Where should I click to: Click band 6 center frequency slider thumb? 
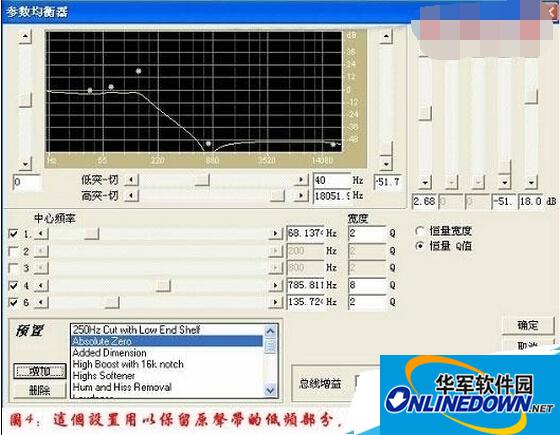[x=112, y=302]
